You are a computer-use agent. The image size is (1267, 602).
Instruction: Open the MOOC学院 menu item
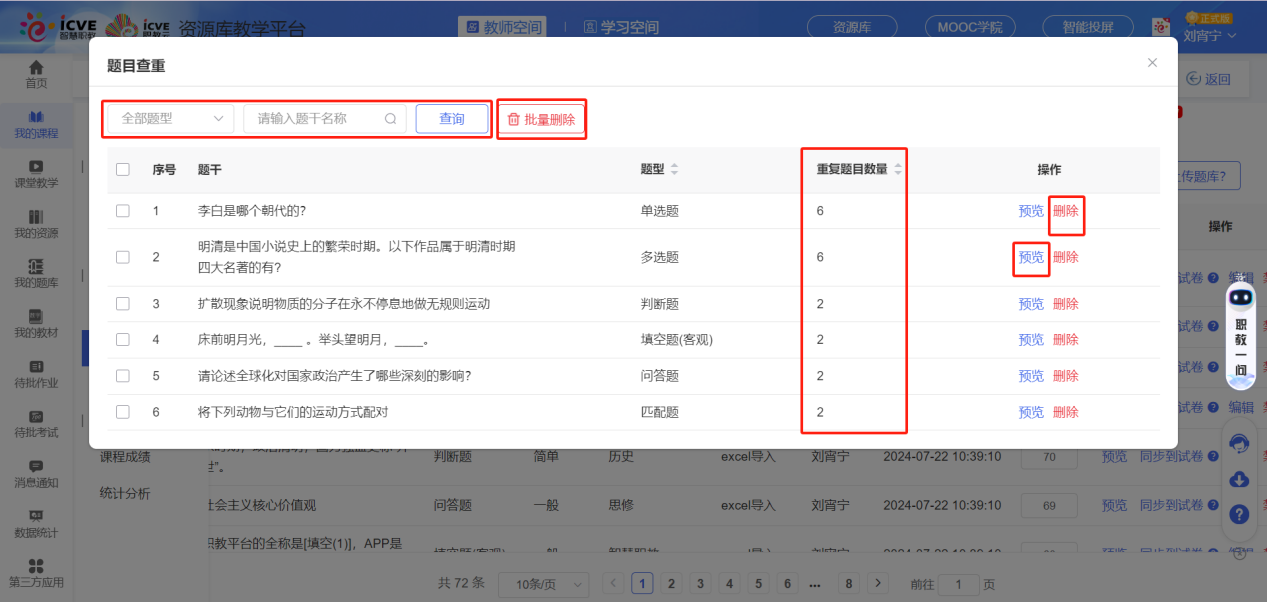[x=969, y=27]
